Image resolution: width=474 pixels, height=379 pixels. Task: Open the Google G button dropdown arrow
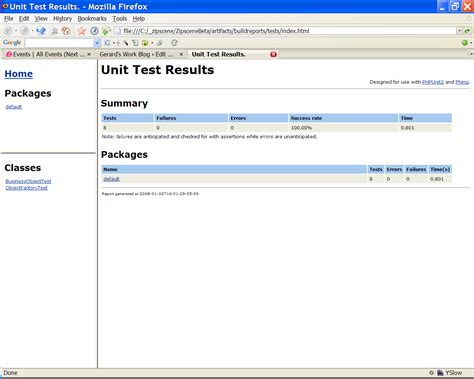click(x=114, y=43)
